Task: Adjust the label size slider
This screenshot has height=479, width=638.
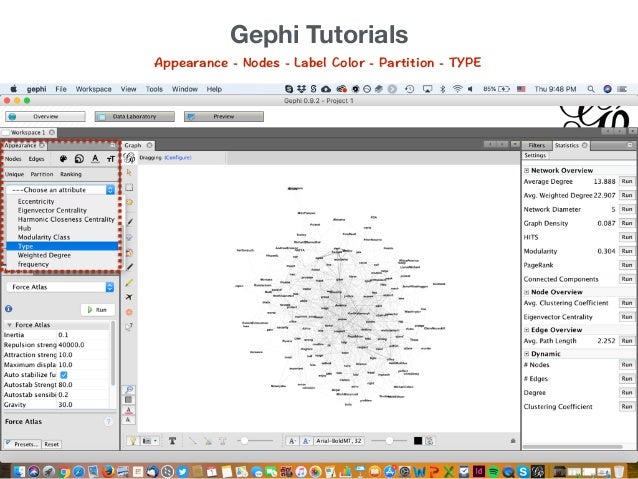Action: coord(389,441)
